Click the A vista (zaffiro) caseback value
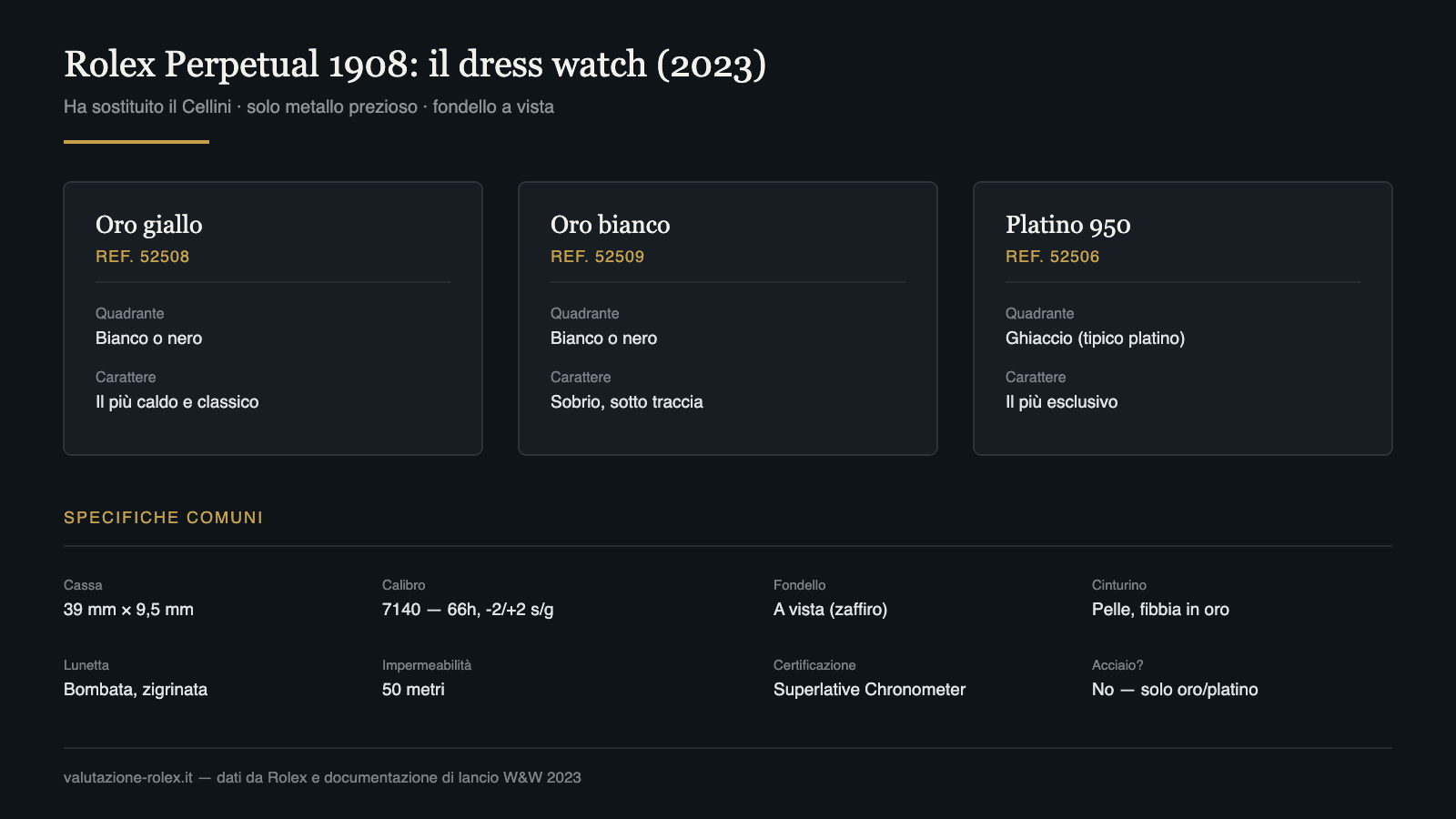 click(831, 610)
